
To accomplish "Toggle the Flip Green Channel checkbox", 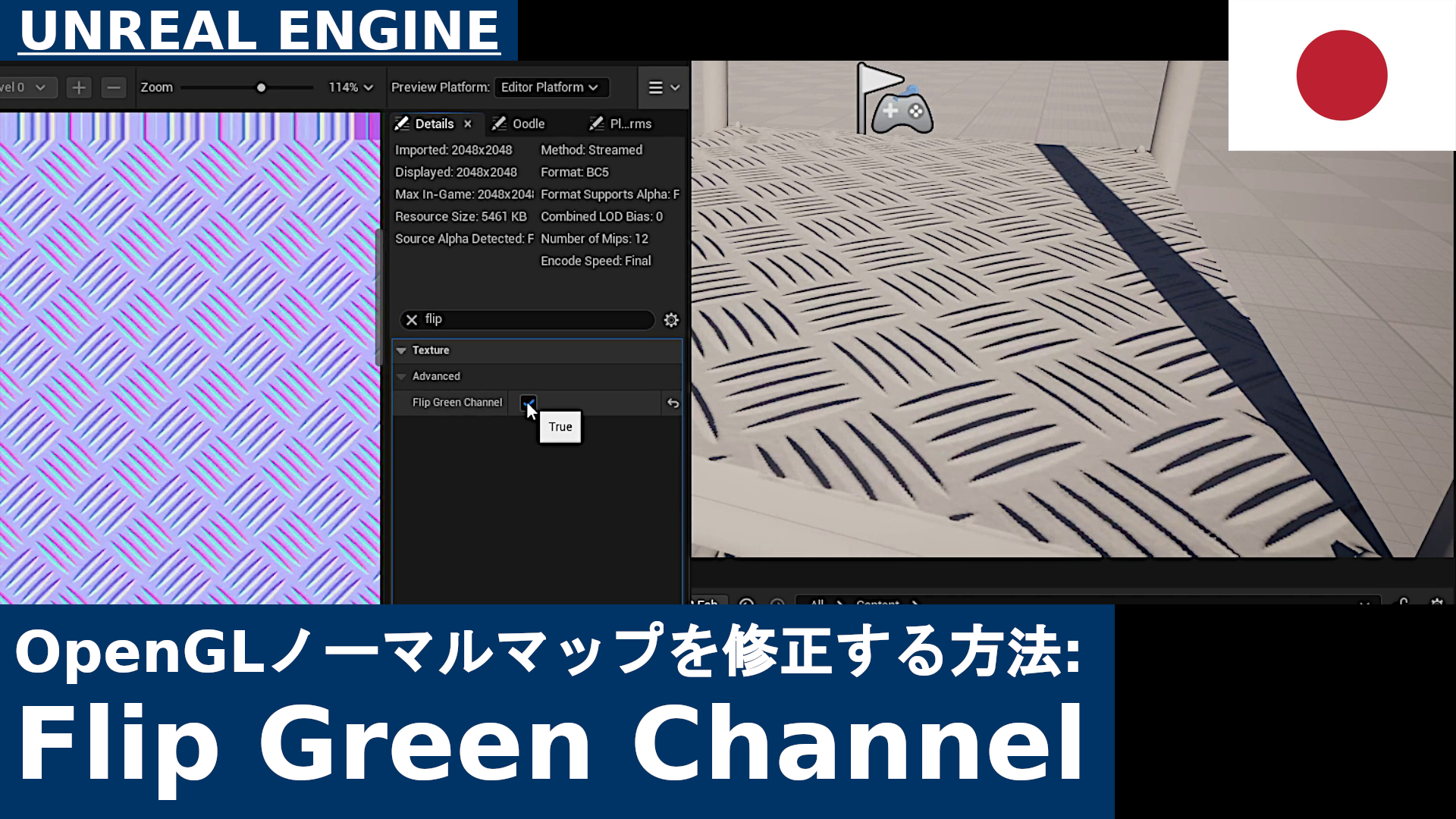I will [x=528, y=403].
